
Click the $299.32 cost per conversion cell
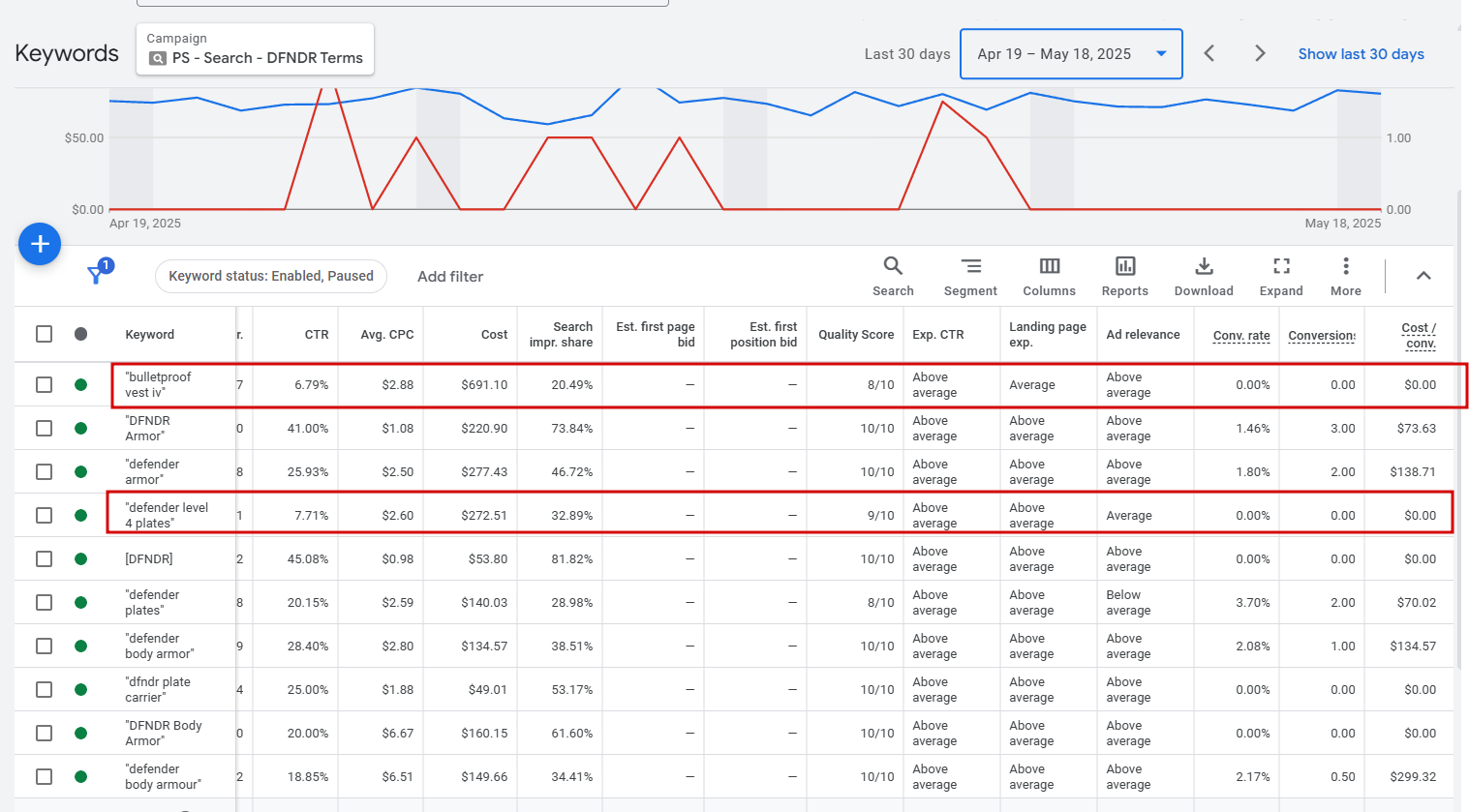click(1413, 777)
